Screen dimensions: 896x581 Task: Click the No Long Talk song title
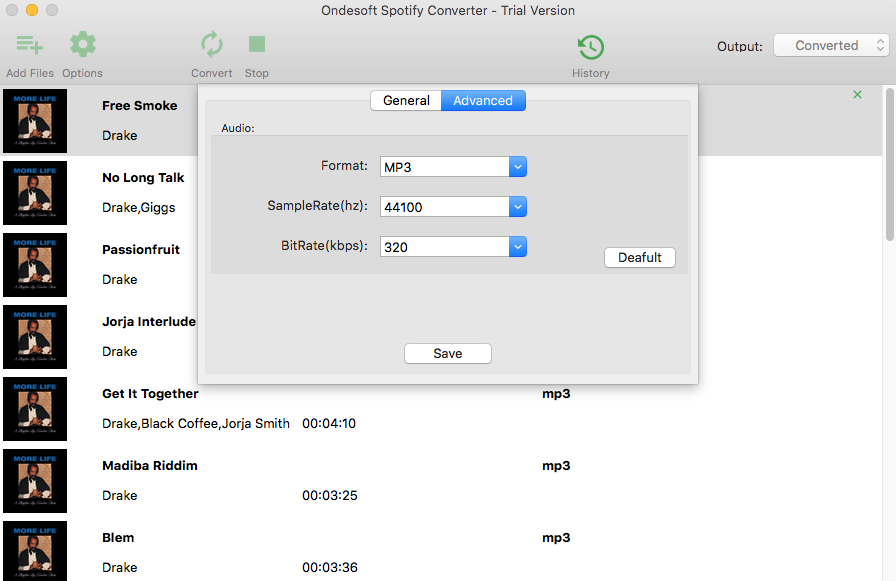tap(143, 178)
